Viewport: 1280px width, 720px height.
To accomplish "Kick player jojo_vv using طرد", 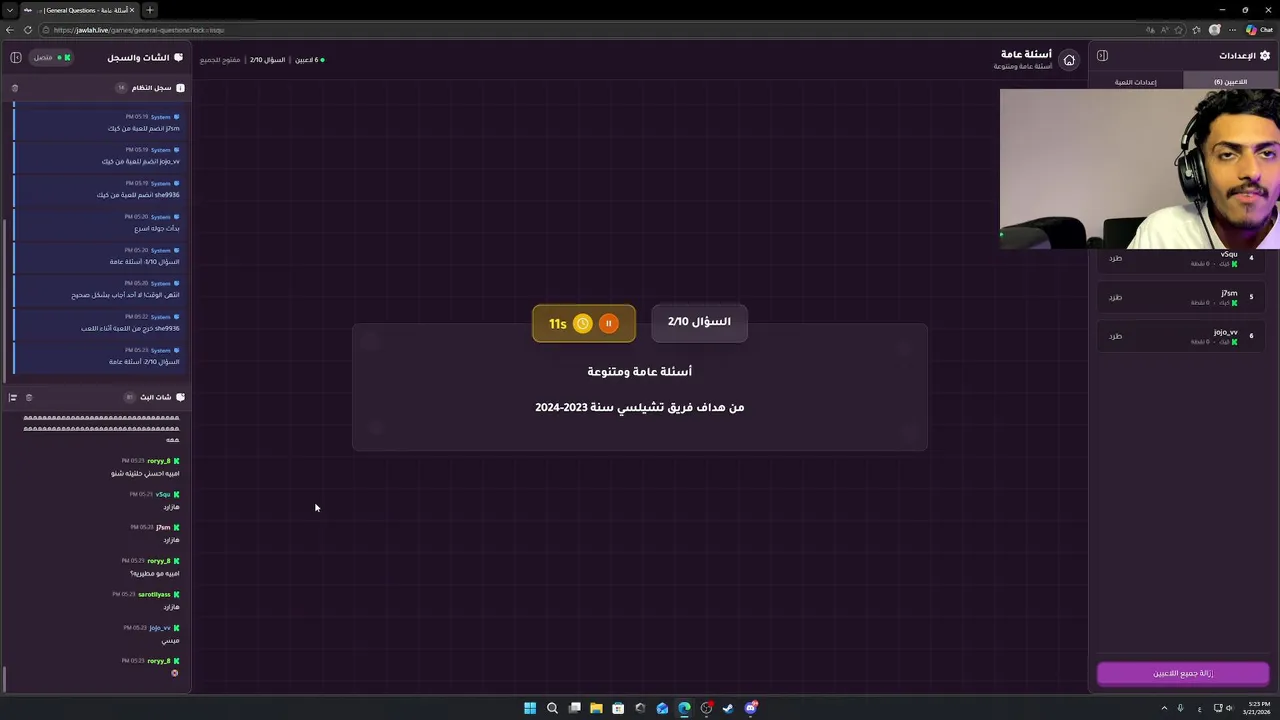I will pos(1115,336).
